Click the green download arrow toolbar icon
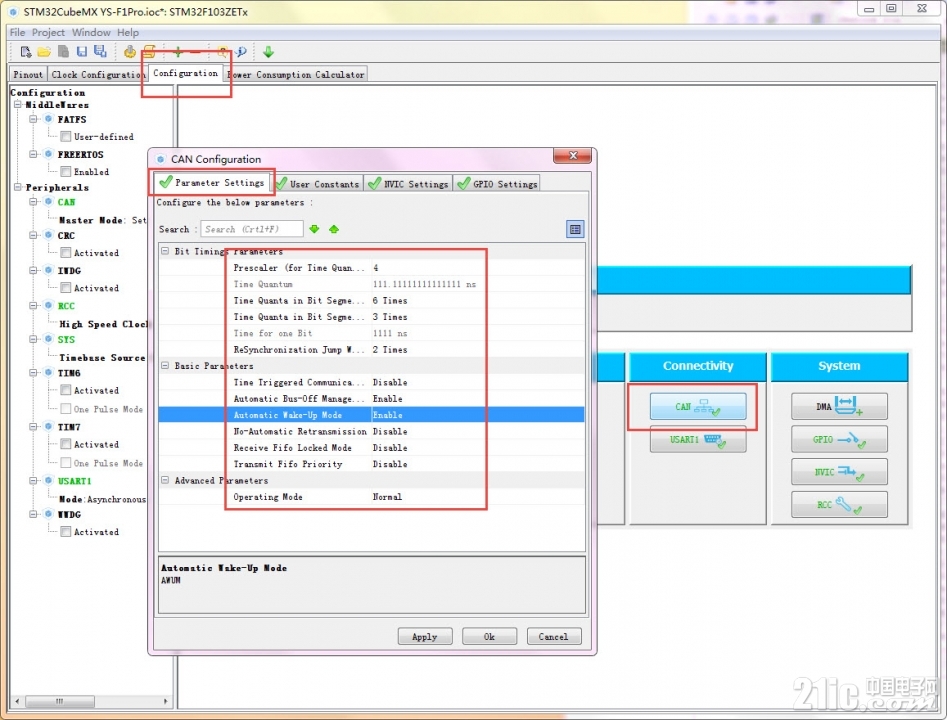Viewport: 947px width, 720px height. click(269, 52)
